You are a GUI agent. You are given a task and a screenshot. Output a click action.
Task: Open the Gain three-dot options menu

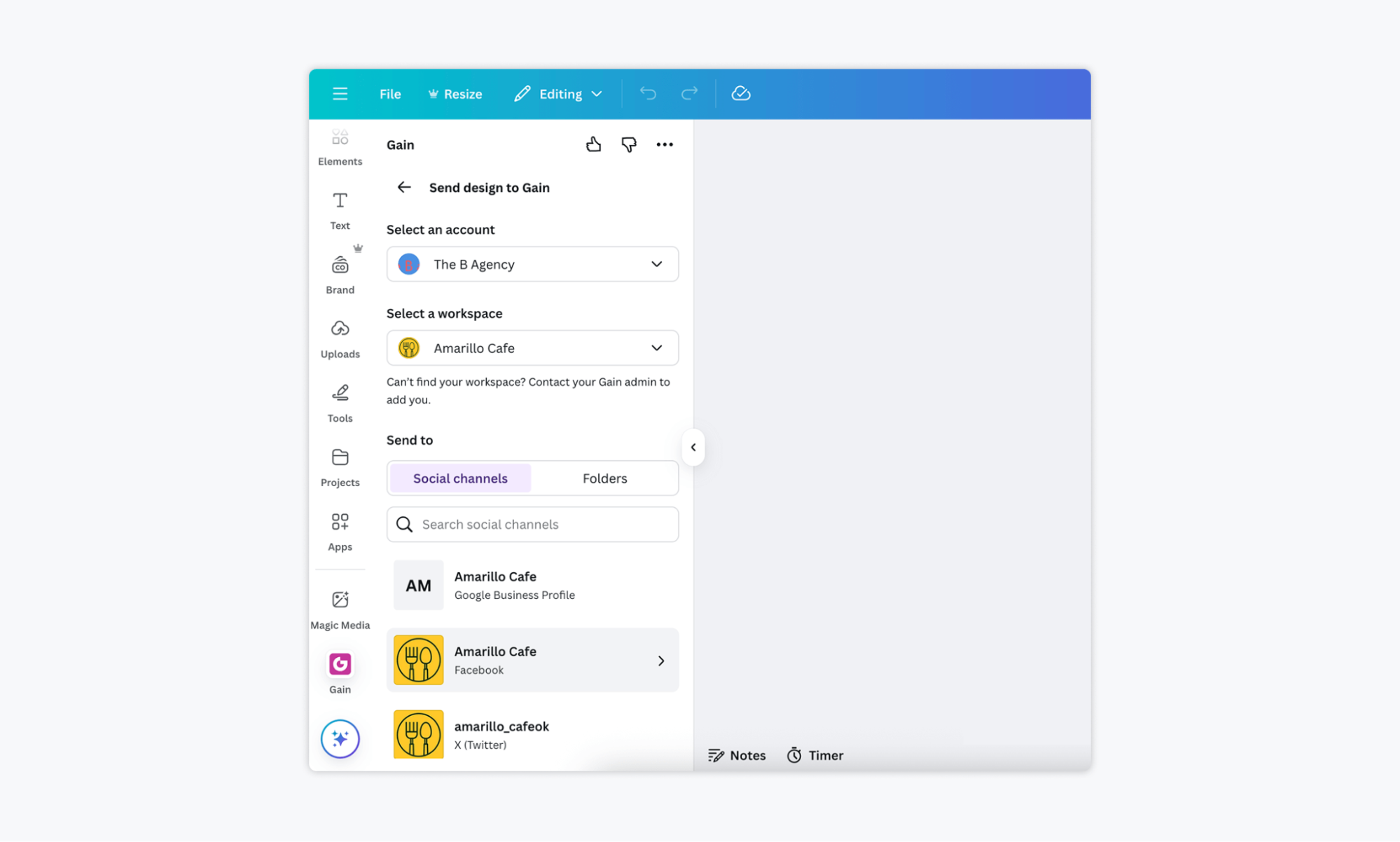(664, 144)
